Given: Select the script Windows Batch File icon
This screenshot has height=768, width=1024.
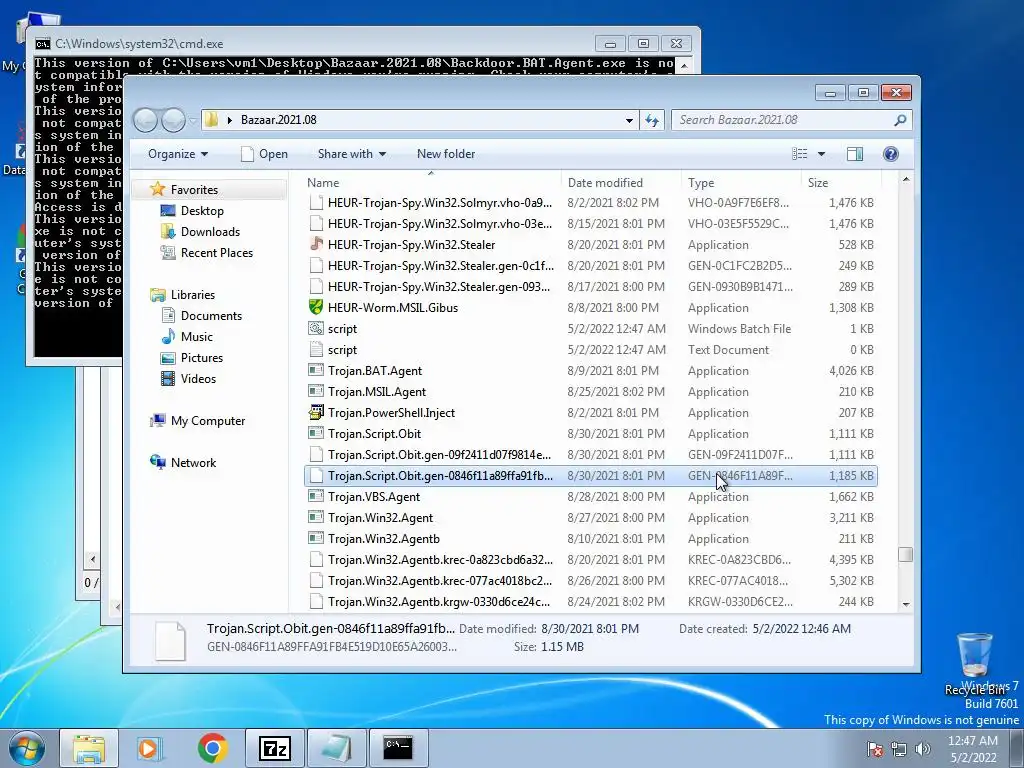Looking at the screenshot, I should 316,328.
